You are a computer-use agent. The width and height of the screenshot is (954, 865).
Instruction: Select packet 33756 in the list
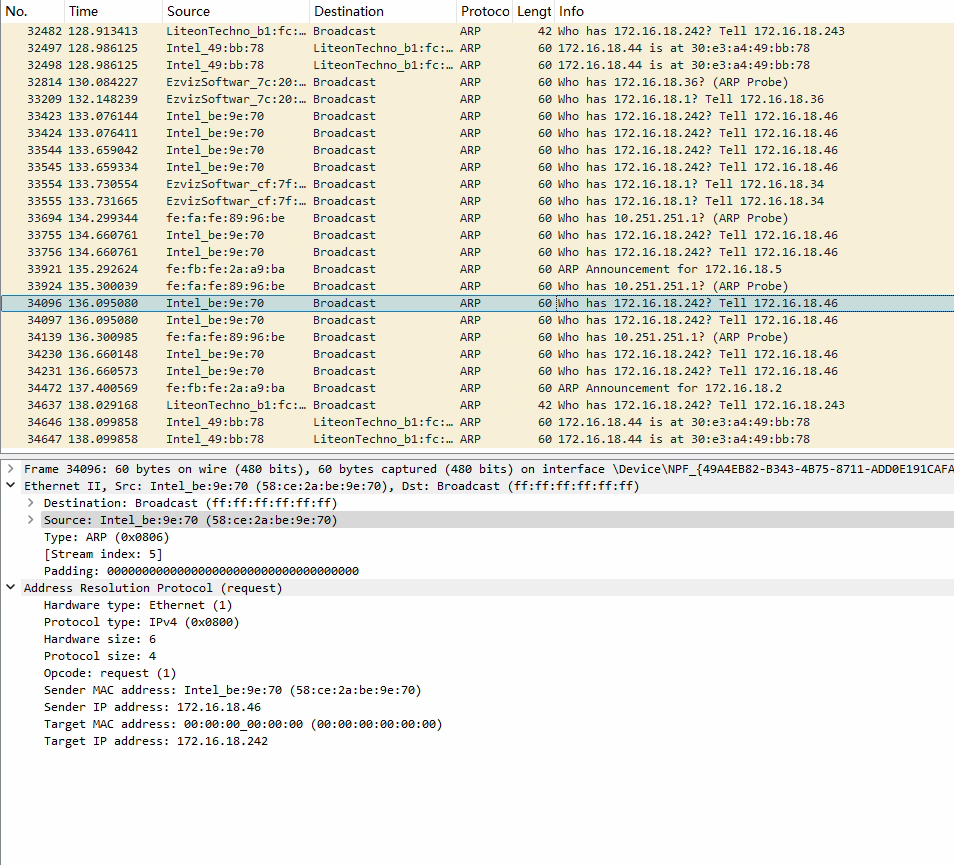(477, 252)
